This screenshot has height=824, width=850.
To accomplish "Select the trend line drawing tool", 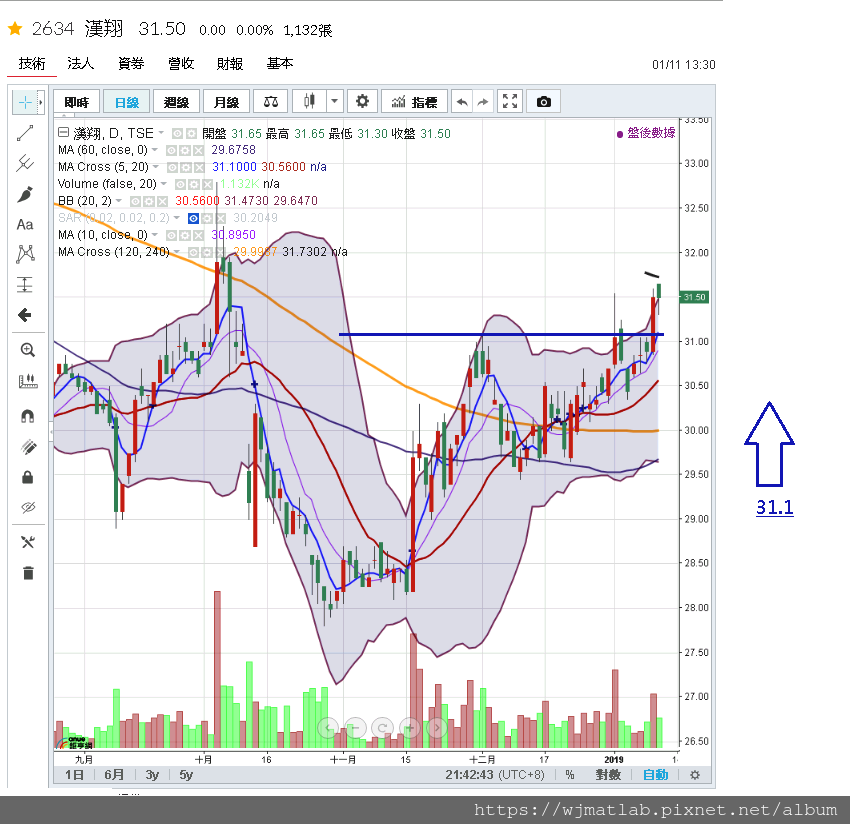I will tap(25, 133).
